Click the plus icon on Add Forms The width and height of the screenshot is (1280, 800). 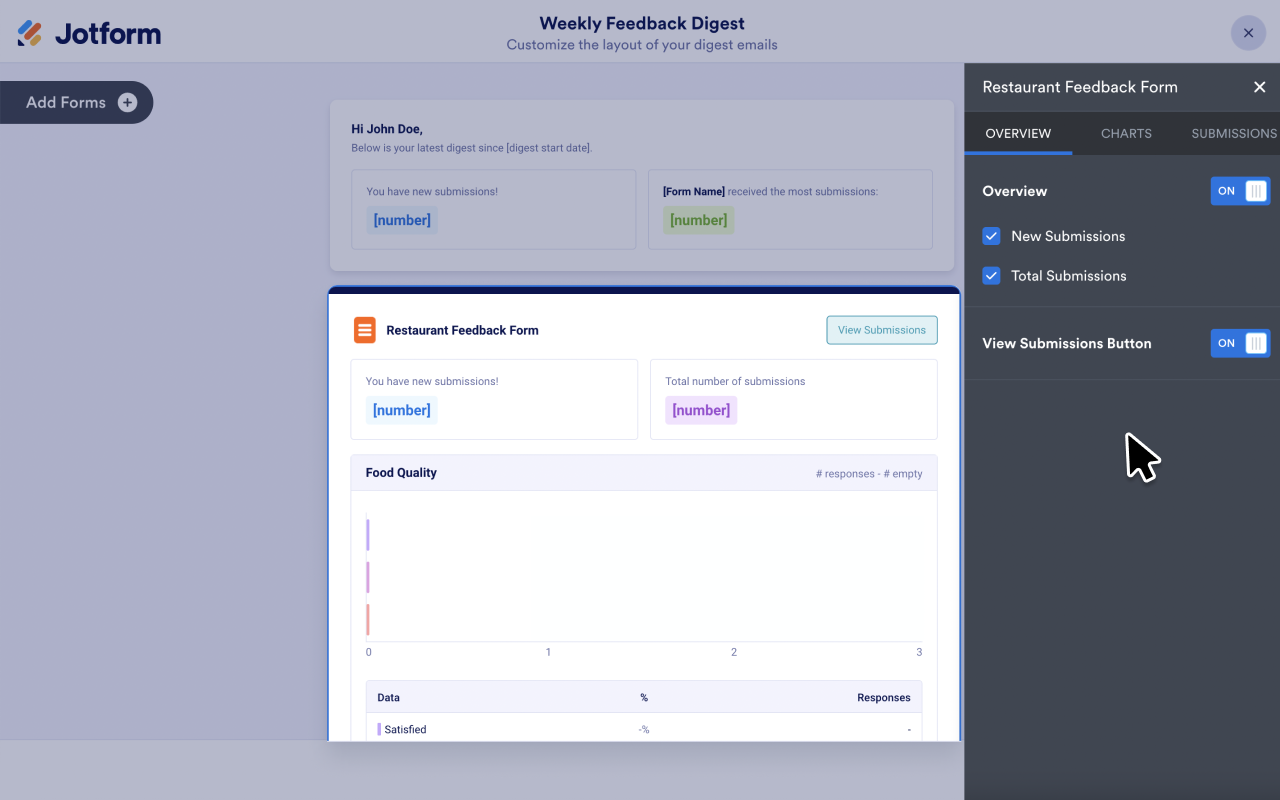coord(127,102)
